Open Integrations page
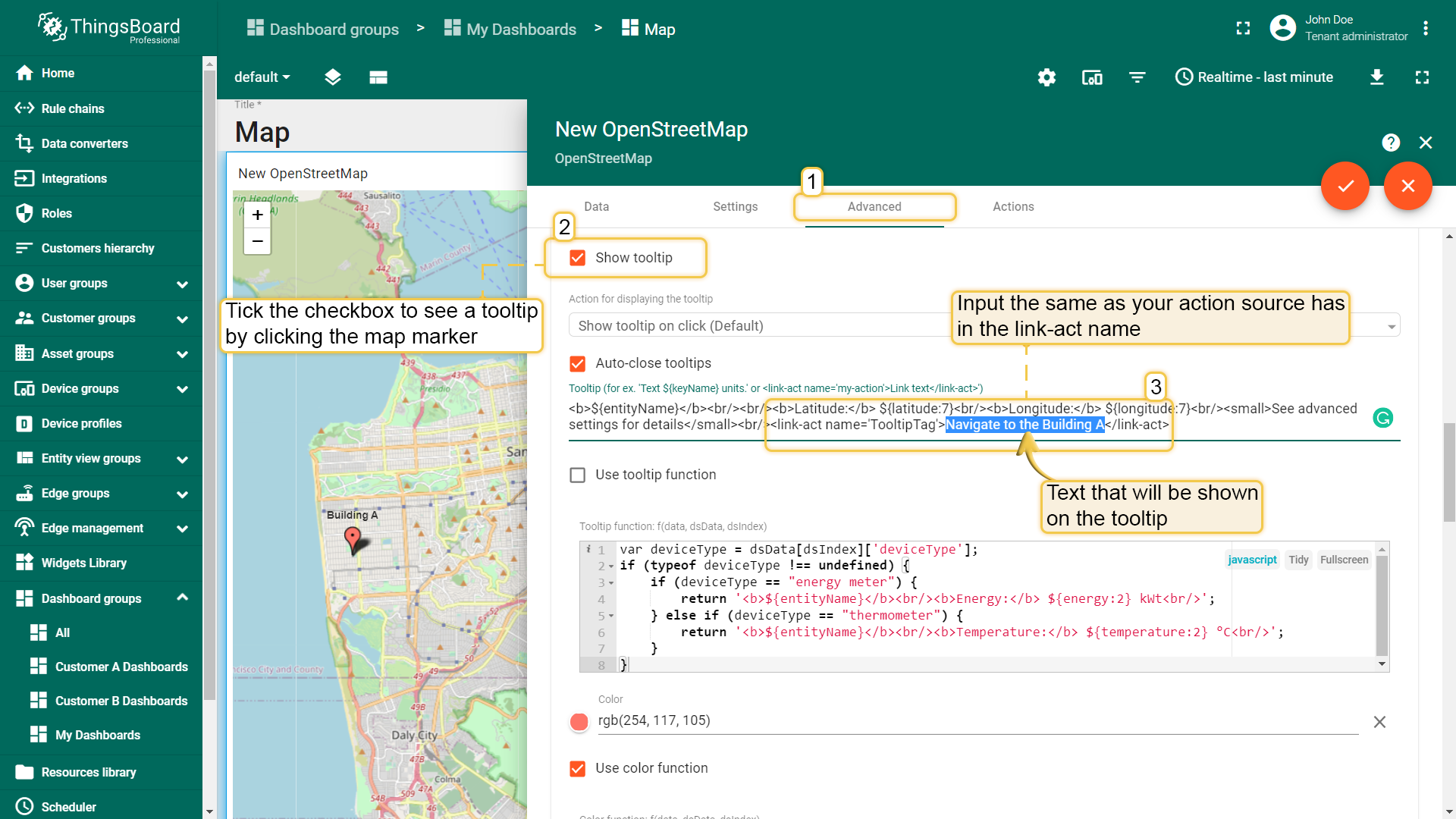 click(x=102, y=178)
